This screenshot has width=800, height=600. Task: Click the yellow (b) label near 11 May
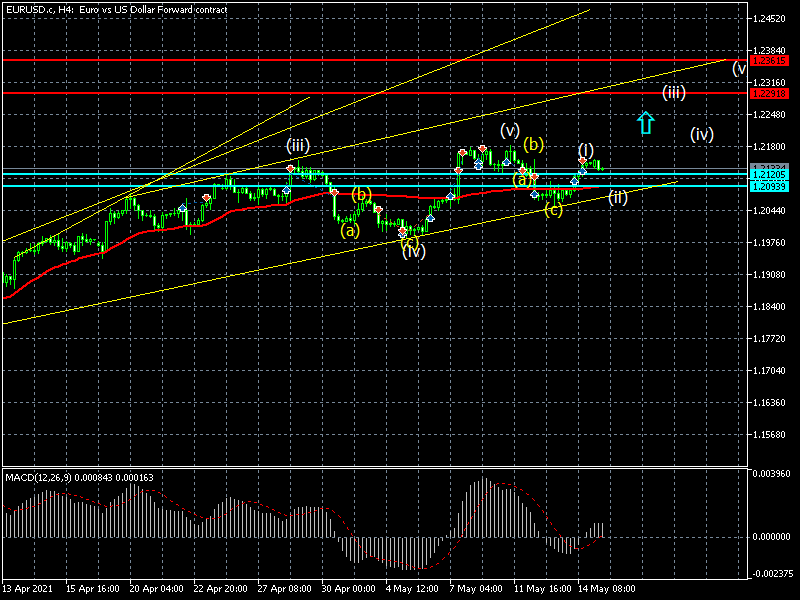[x=533, y=144]
